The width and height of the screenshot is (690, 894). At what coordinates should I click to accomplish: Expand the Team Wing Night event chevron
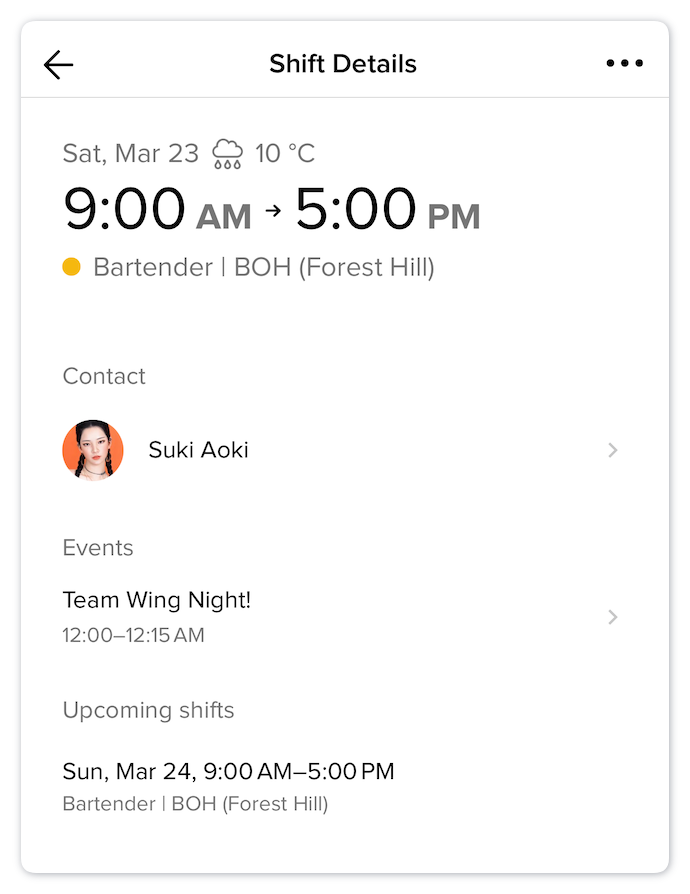pos(613,617)
